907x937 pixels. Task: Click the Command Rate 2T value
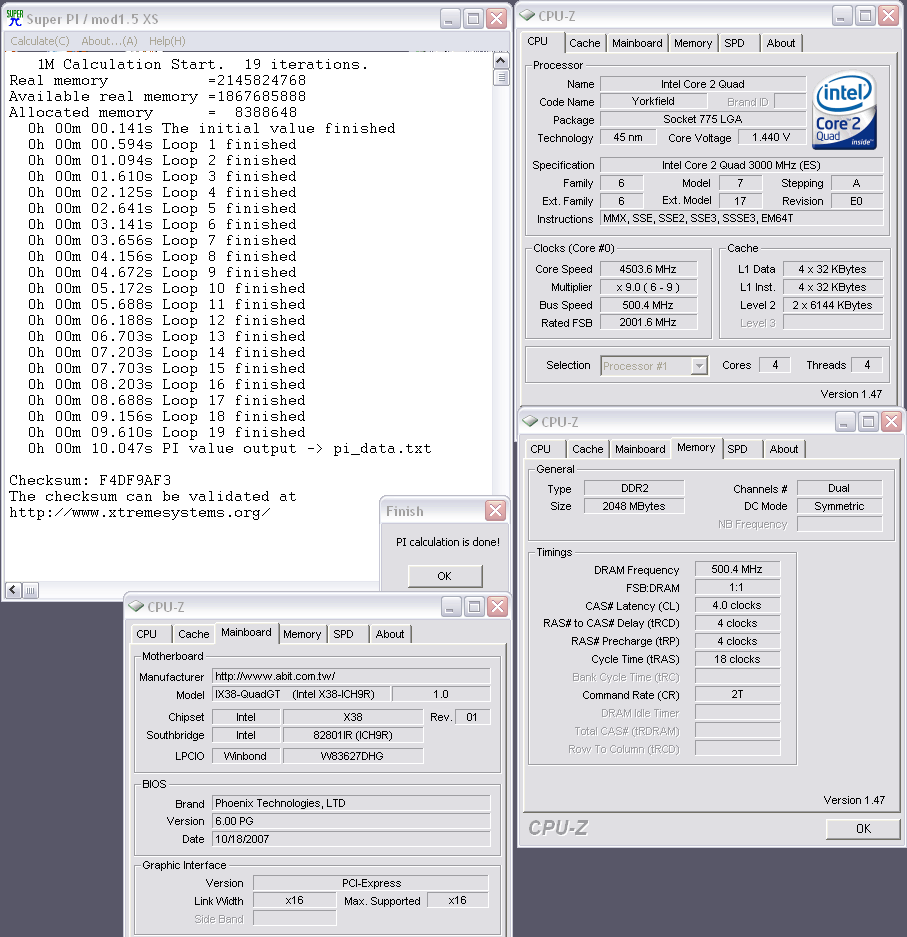click(737, 694)
